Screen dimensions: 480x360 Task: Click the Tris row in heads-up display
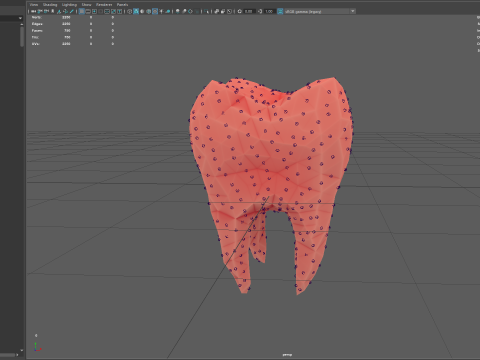coord(73,37)
